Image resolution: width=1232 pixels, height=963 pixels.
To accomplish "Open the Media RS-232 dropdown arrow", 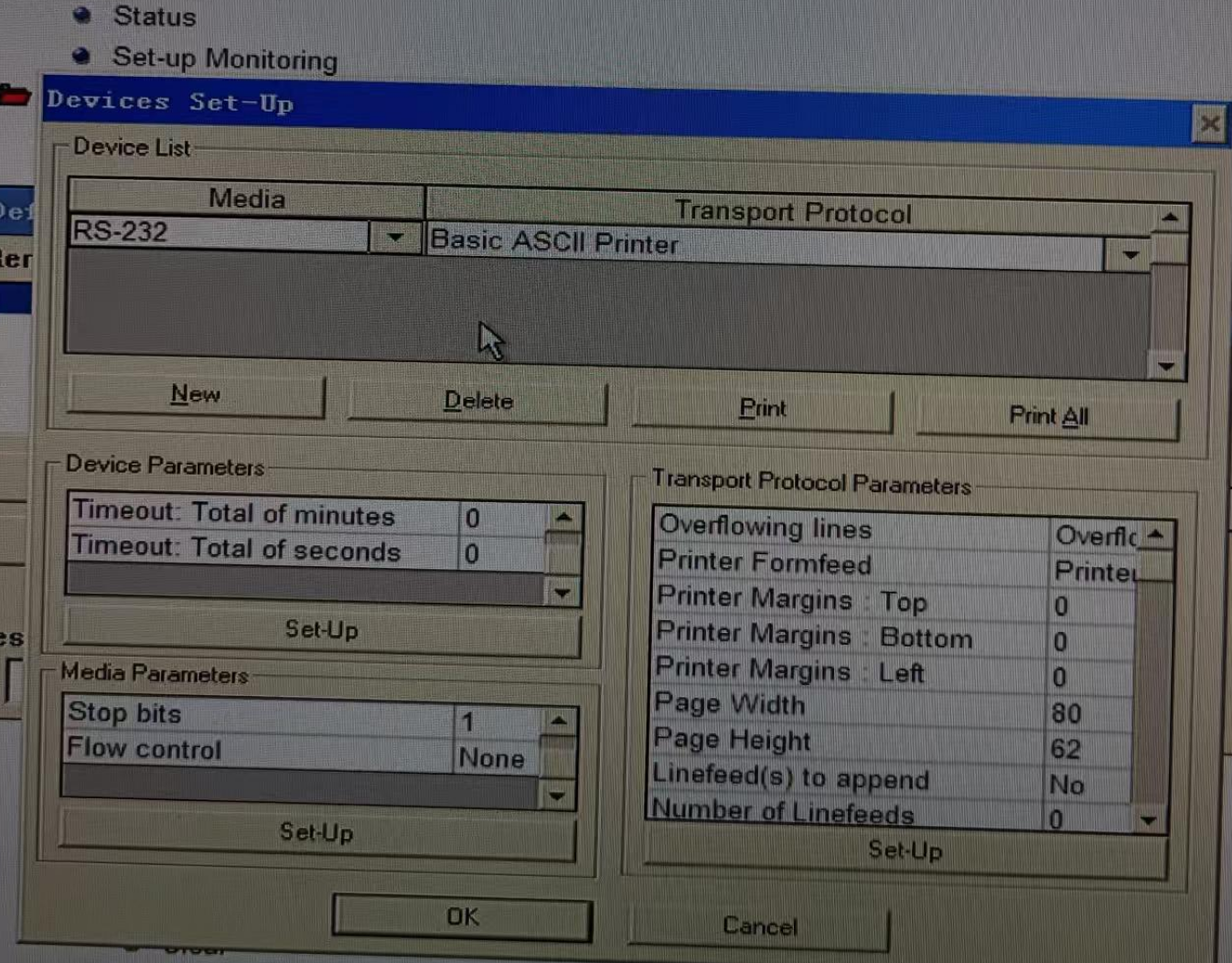I will point(394,237).
